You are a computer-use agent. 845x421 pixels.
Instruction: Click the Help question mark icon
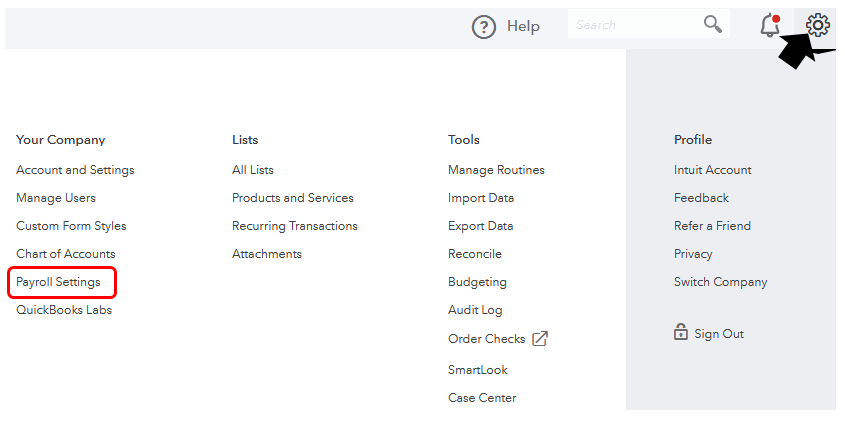[x=484, y=27]
